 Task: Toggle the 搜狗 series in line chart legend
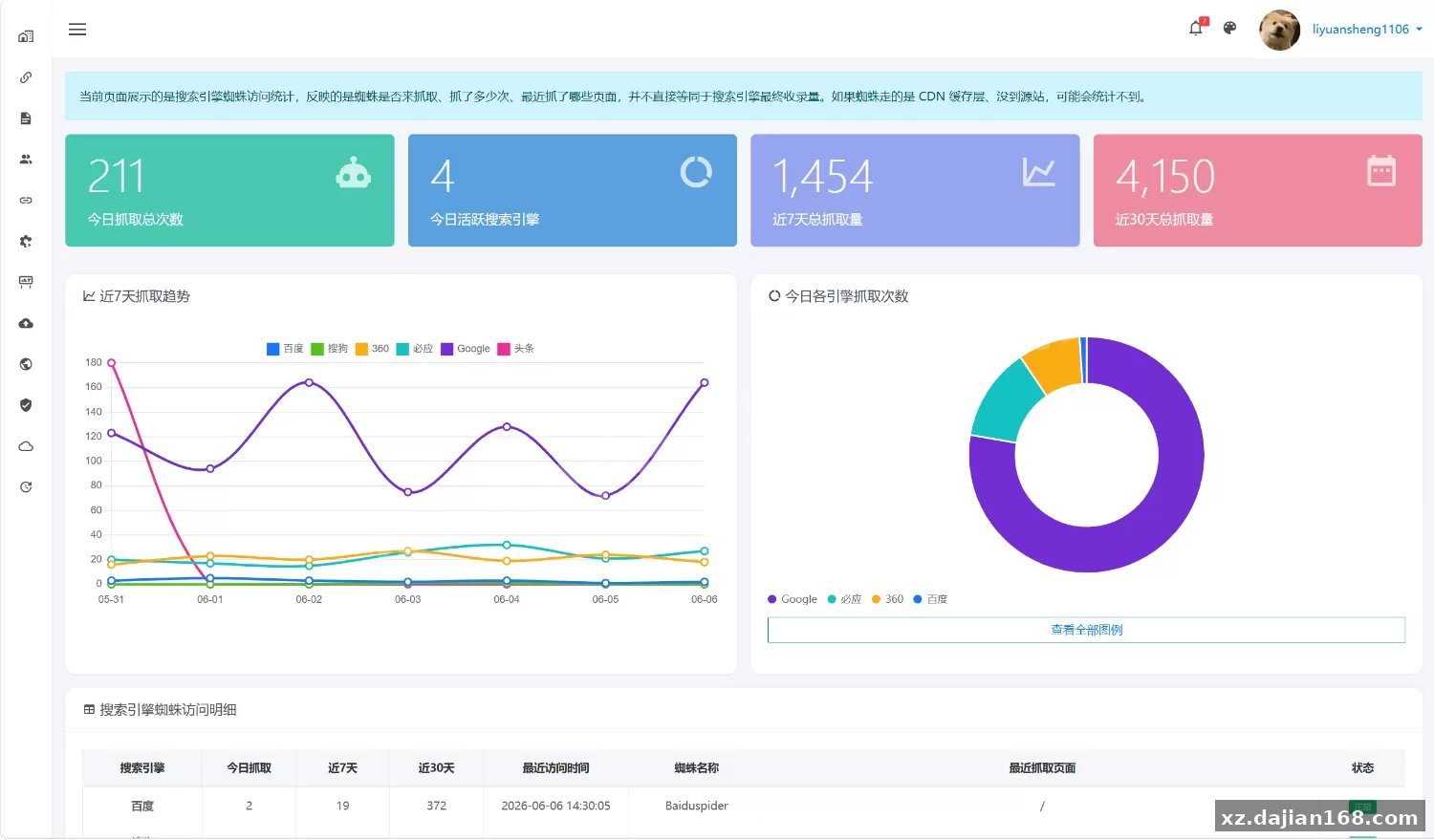point(330,349)
